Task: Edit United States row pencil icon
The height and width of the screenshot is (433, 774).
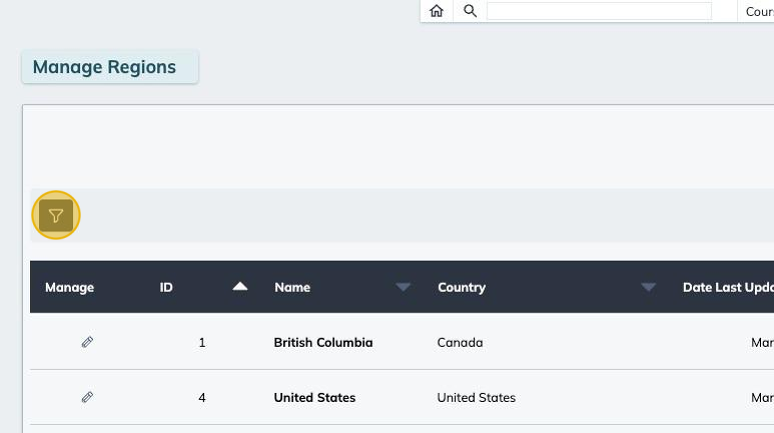Action: [x=87, y=397]
